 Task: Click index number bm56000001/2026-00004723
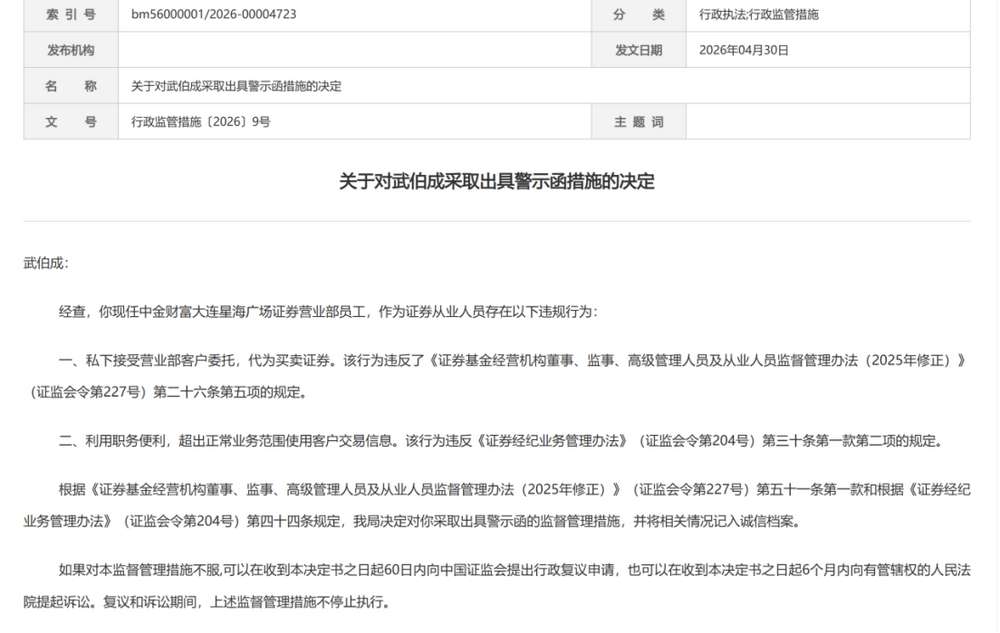pyautogui.click(x=214, y=14)
